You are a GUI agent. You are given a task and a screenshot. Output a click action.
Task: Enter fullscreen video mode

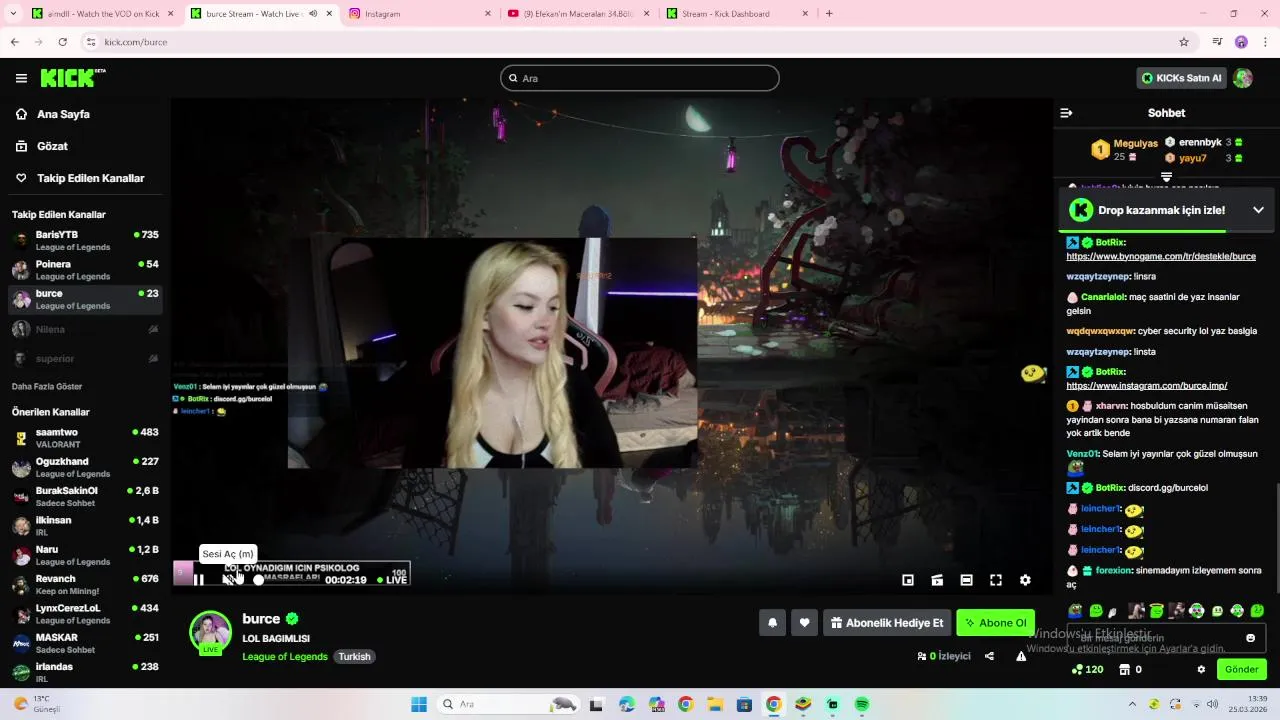(x=996, y=580)
